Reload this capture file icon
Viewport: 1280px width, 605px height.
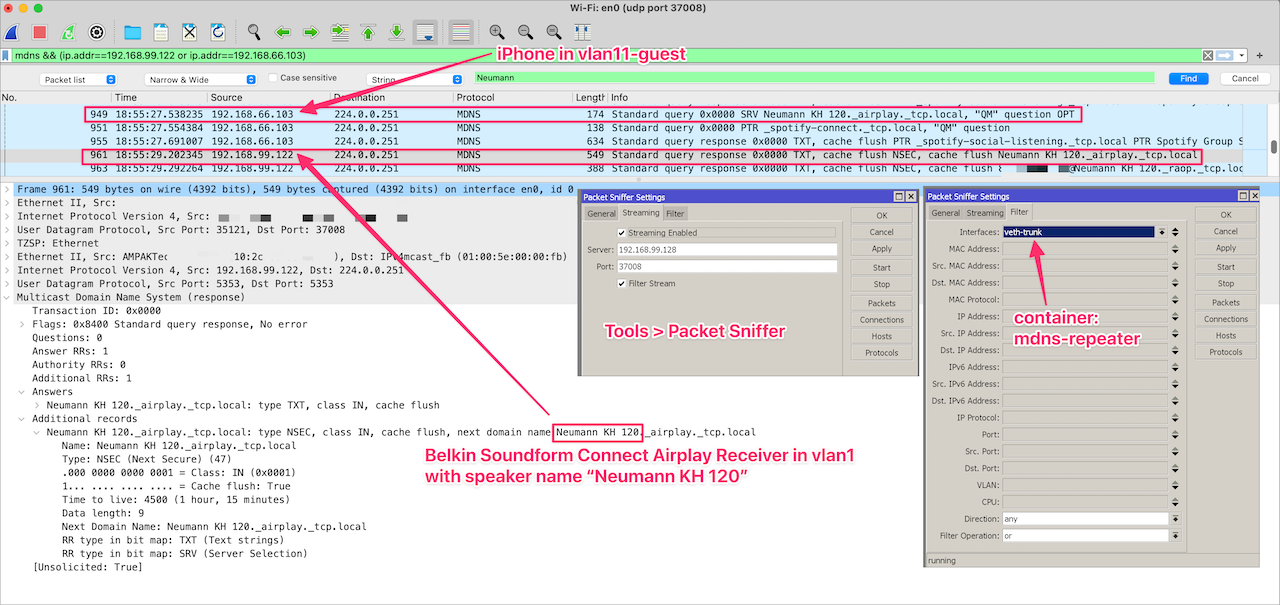click(x=217, y=33)
